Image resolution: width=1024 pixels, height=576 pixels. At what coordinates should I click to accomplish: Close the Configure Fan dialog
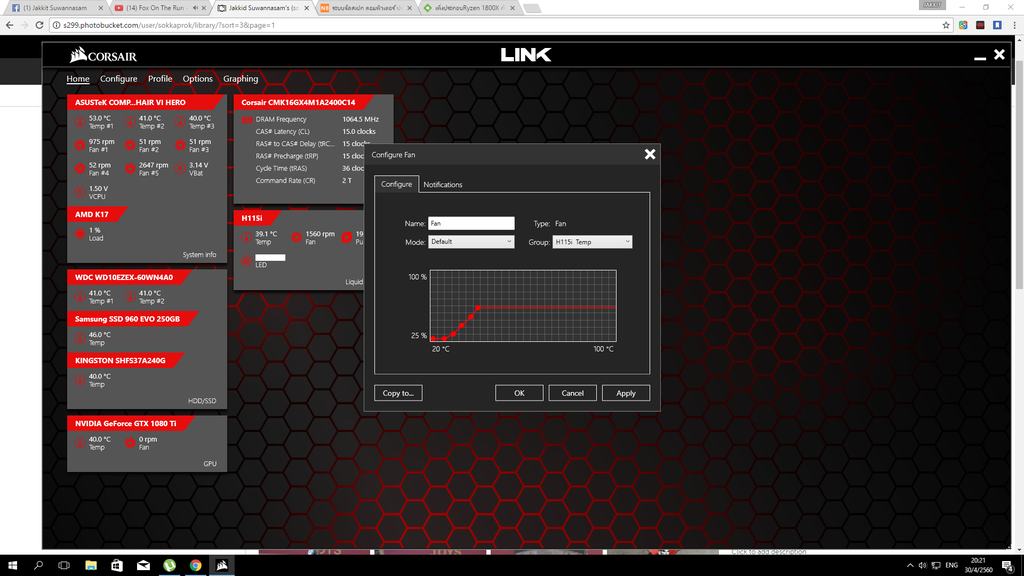[x=650, y=154]
